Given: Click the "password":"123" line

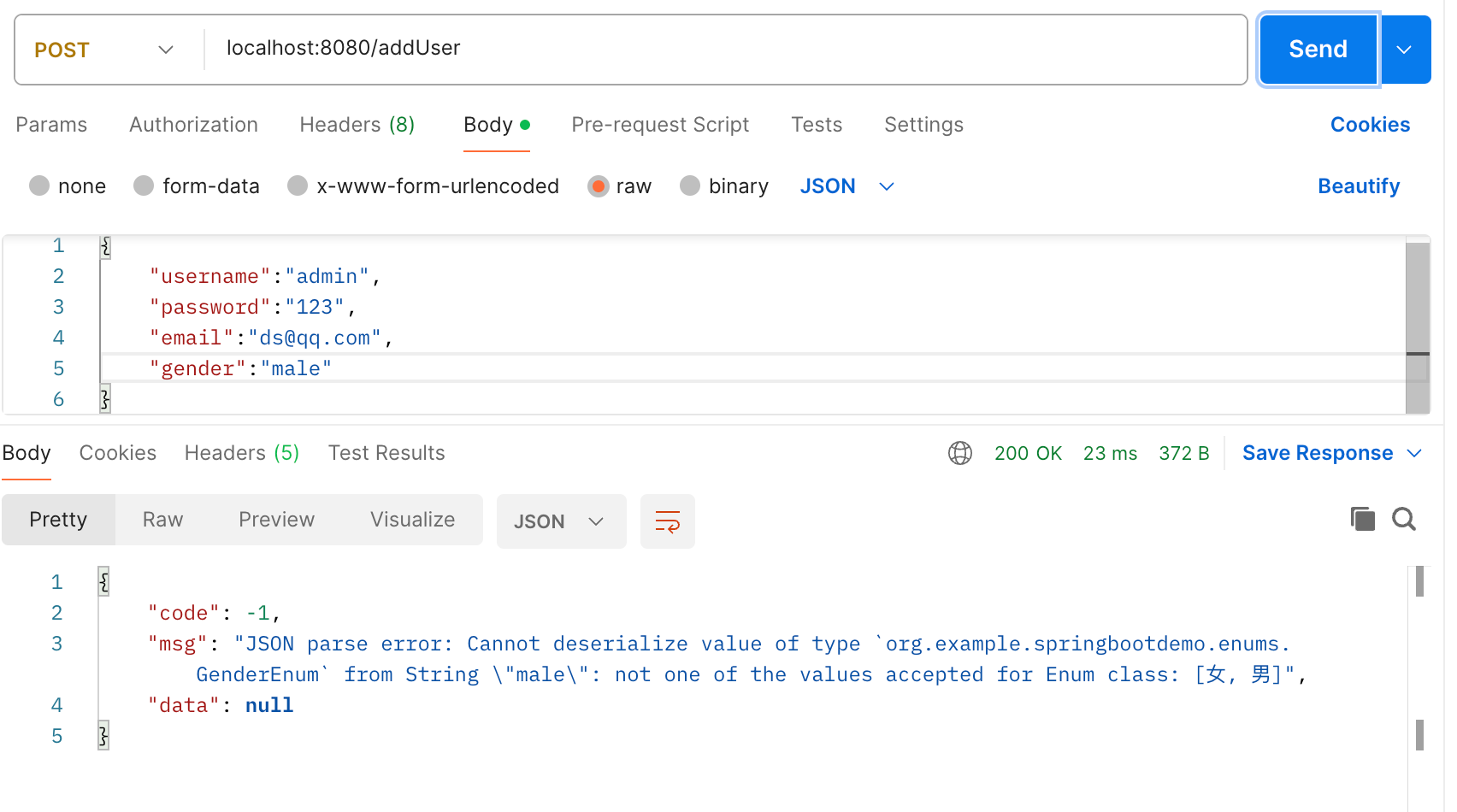Looking at the screenshot, I should [253, 308].
